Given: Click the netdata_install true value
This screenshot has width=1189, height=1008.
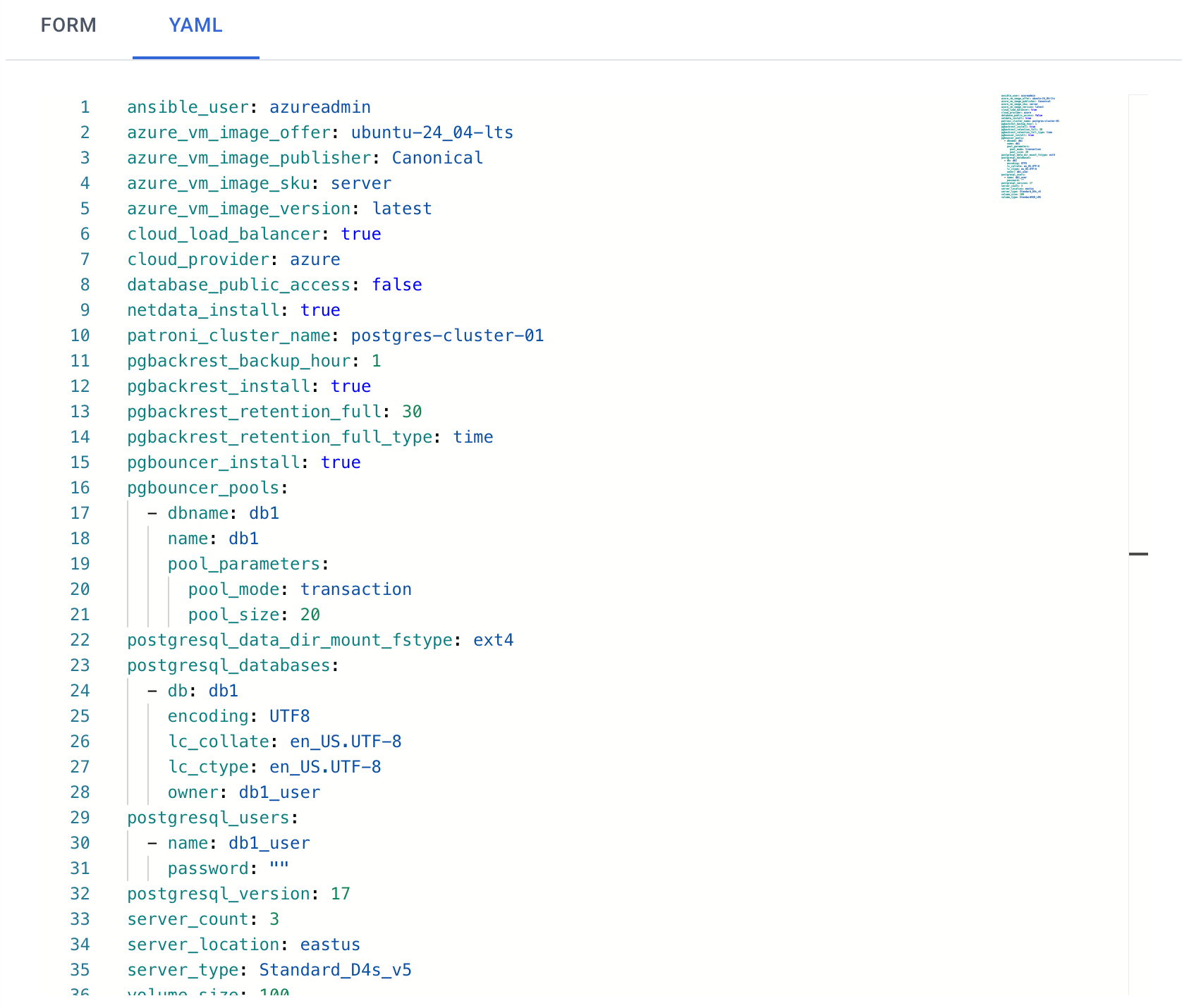Looking at the screenshot, I should 320,310.
